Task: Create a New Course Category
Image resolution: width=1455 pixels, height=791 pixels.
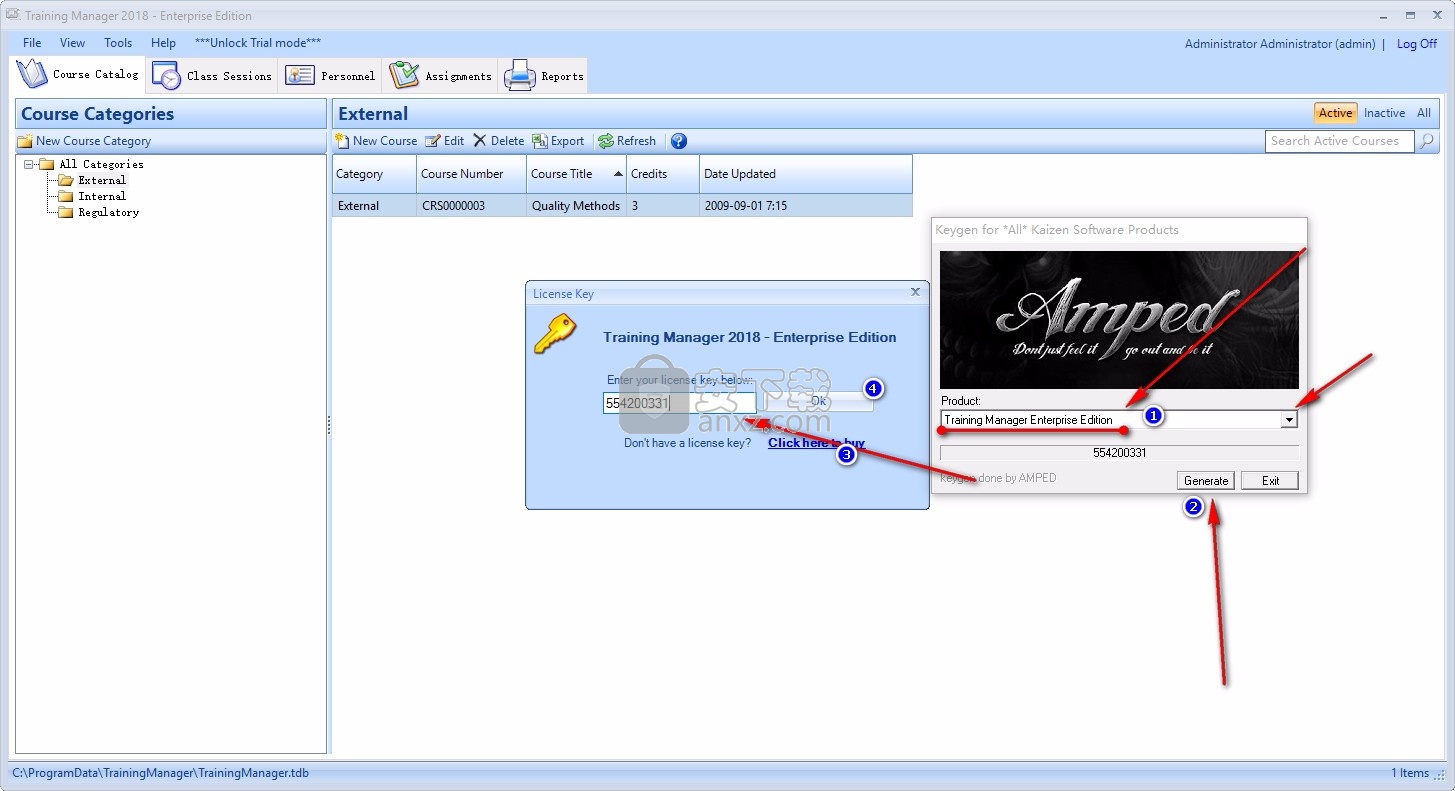Action: pos(84,141)
